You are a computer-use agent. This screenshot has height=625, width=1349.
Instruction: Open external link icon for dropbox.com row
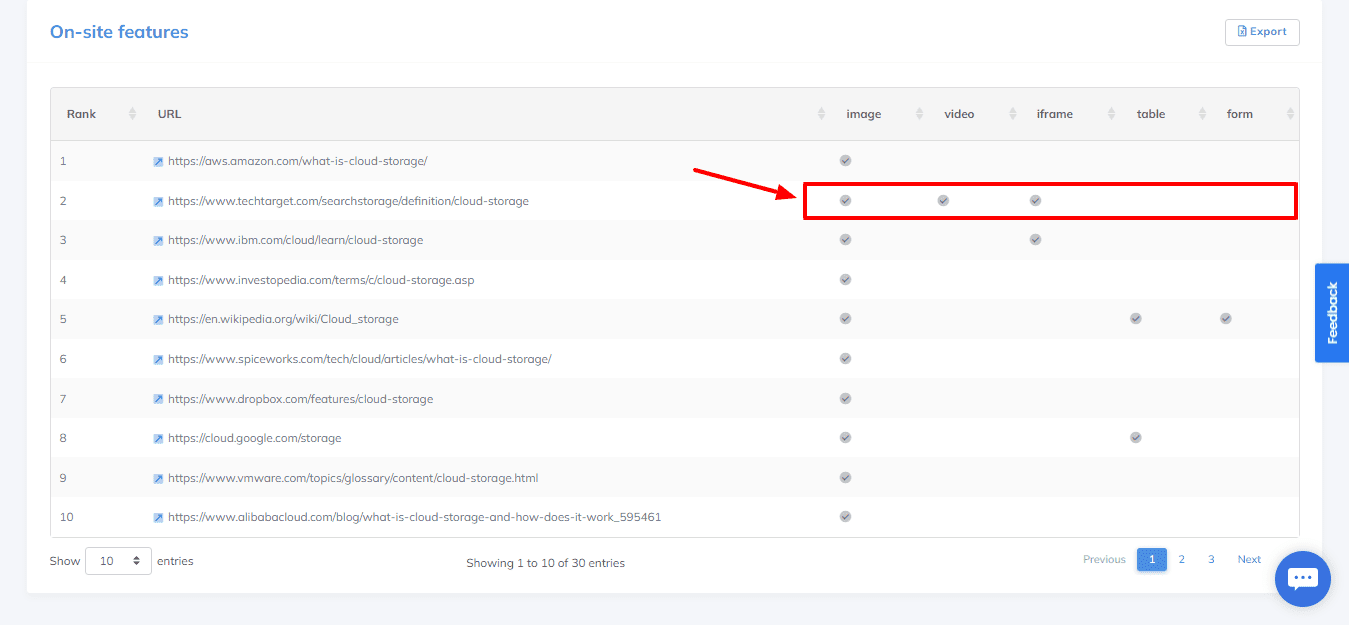click(x=158, y=399)
